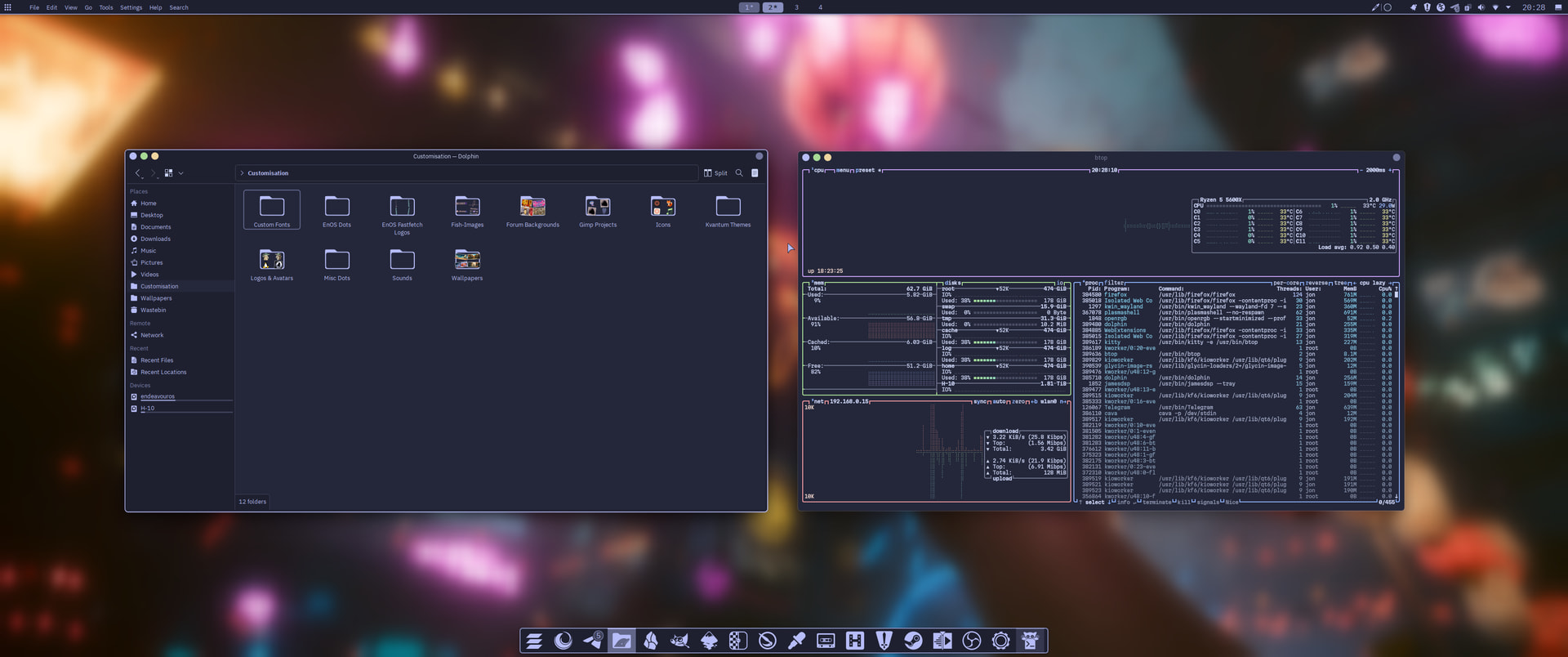
Task: Toggle io mode in btop disks box
Action: 1060,283
